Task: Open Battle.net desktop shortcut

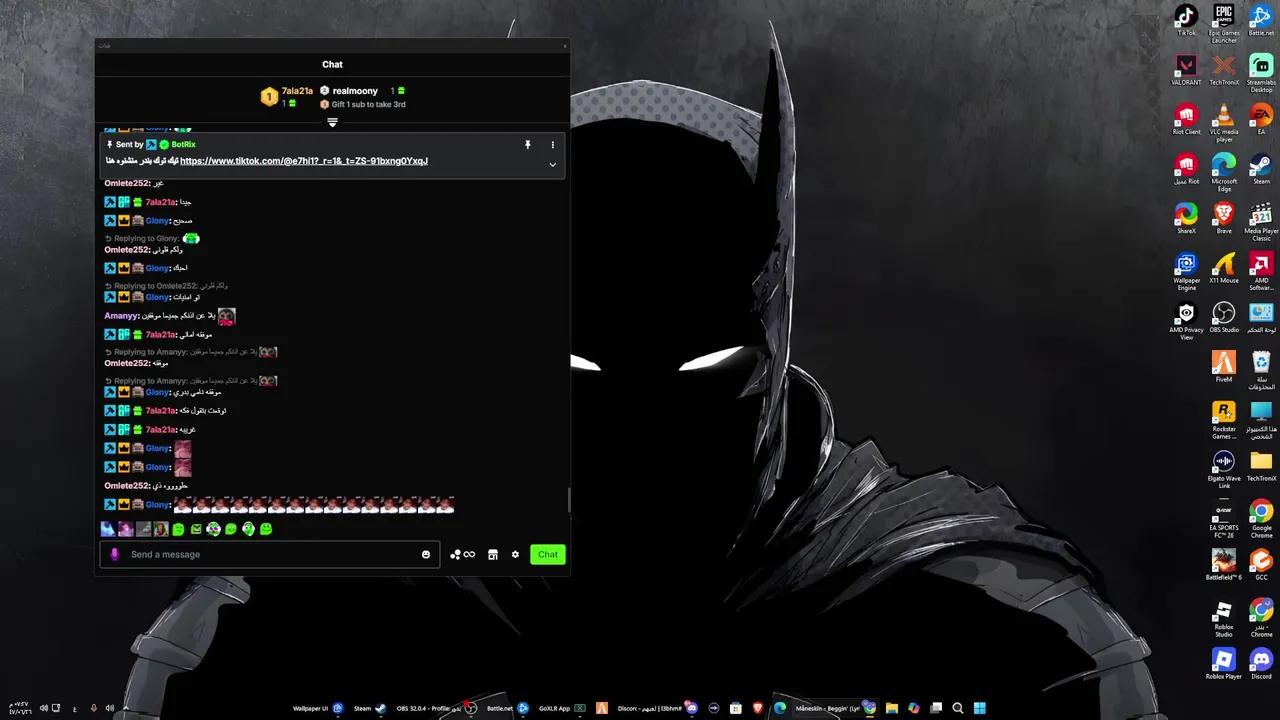Action: click(1261, 20)
